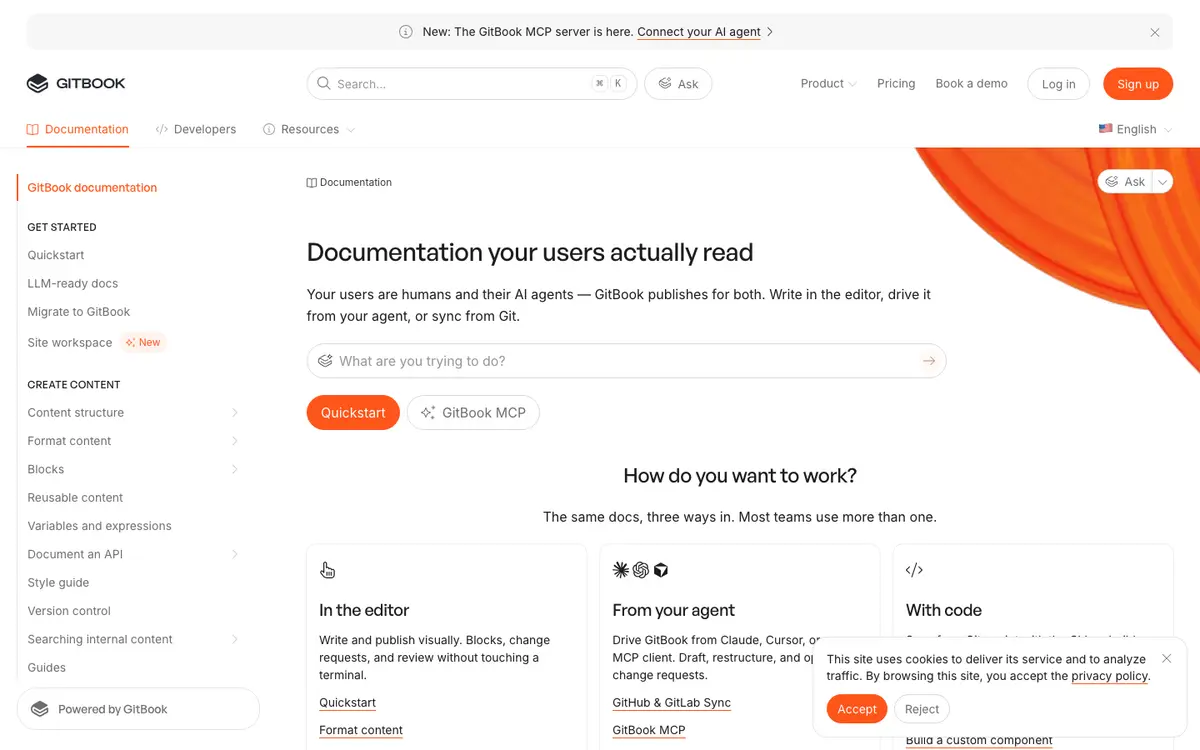Click the search magnifier icon
The height and width of the screenshot is (750, 1200).
pyautogui.click(x=324, y=84)
